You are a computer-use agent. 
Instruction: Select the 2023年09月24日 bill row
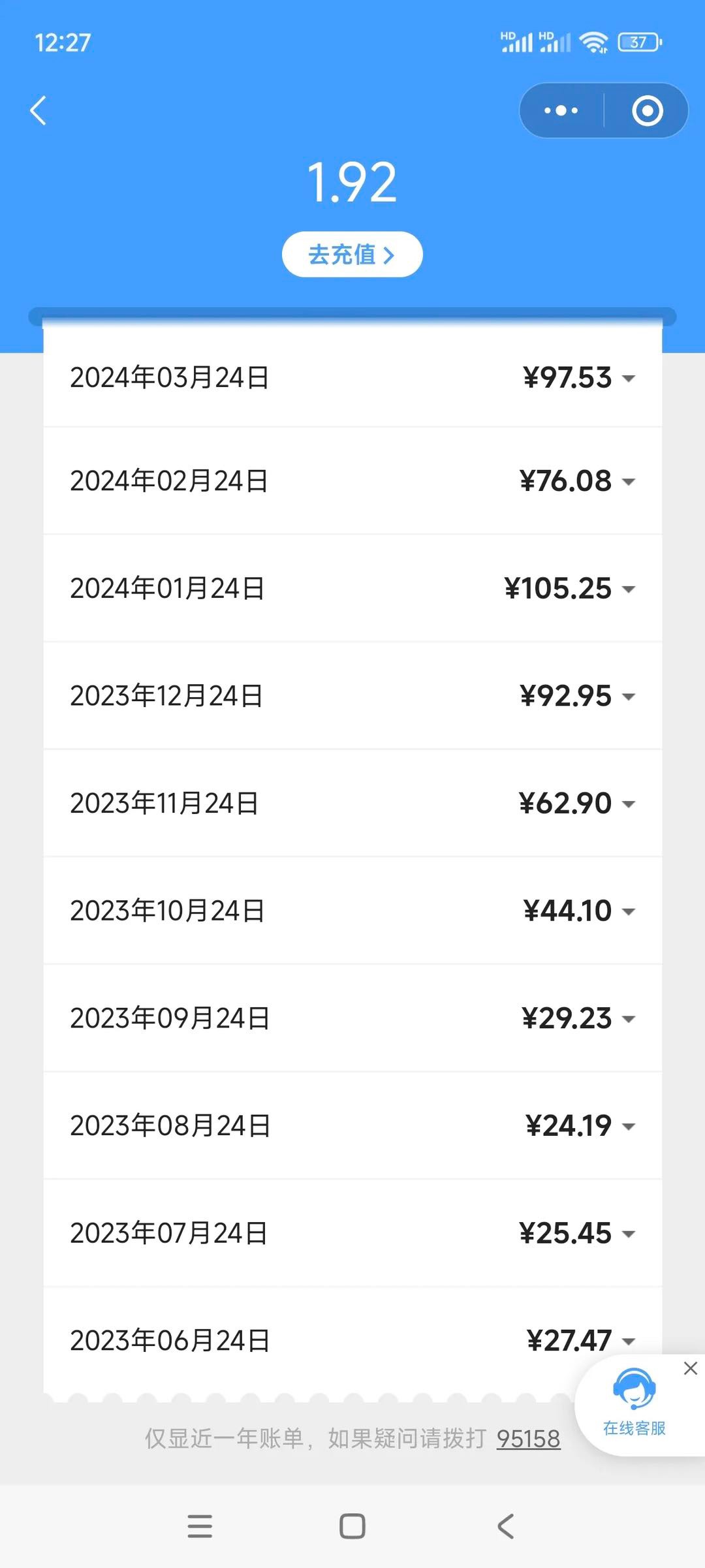click(x=170, y=1018)
